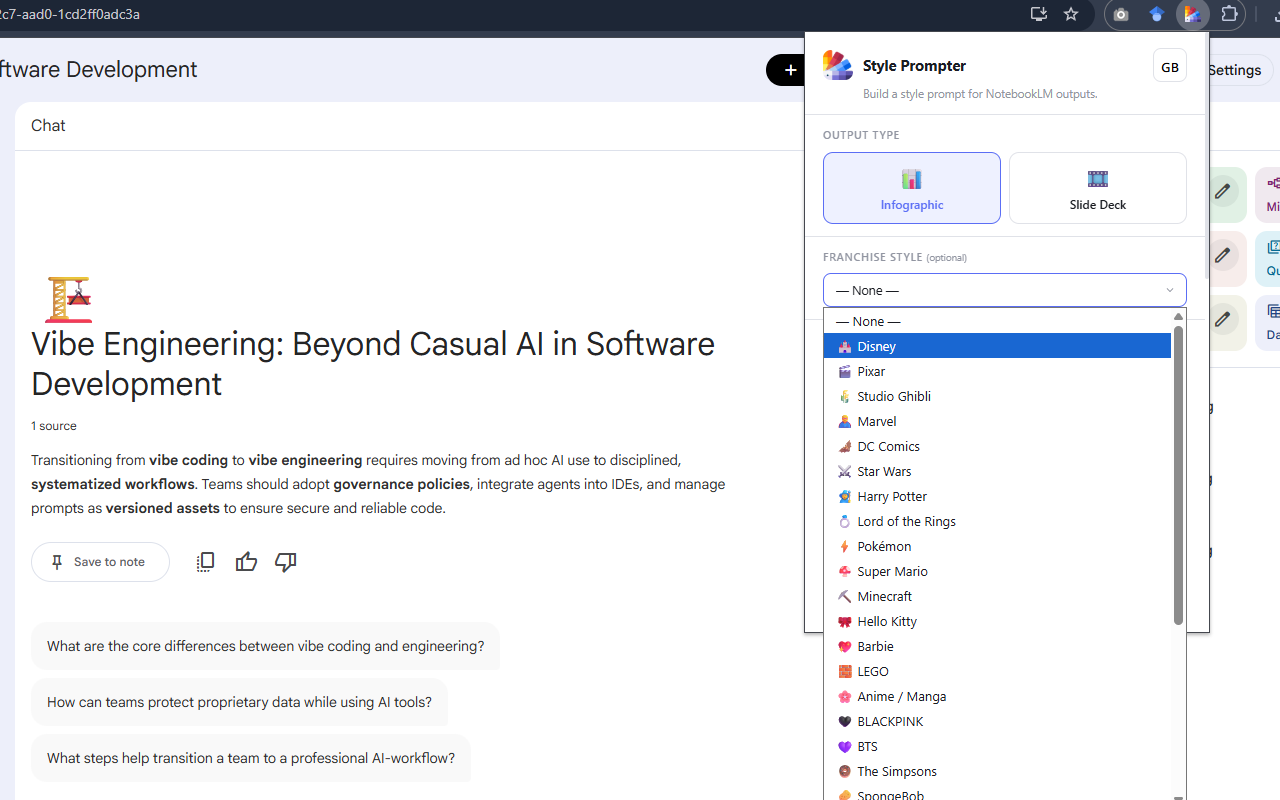This screenshot has height=800, width=1280.
Task: Select the Pokémon style option
Action: (884, 546)
